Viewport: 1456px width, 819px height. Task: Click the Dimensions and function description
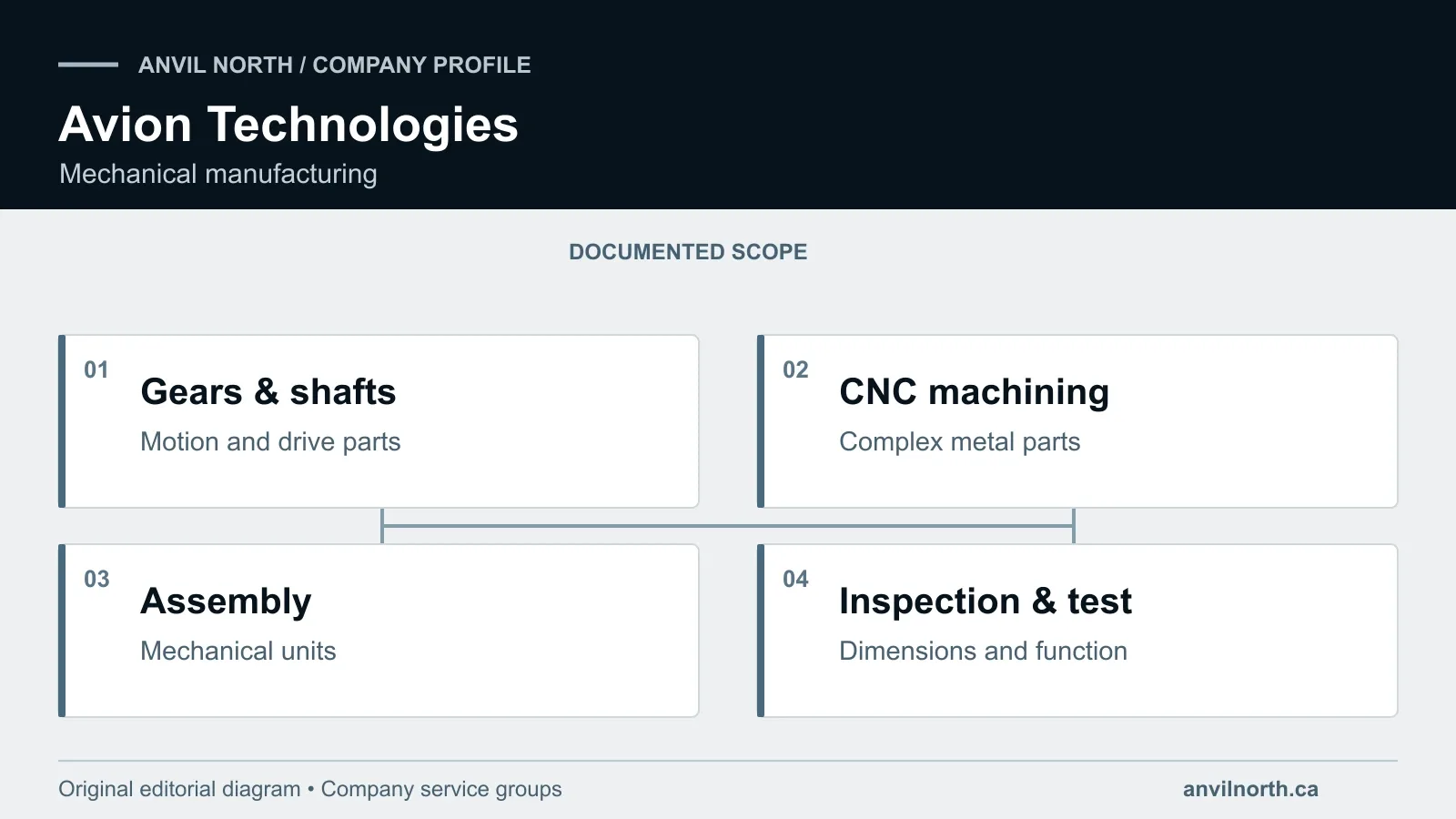tap(983, 652)
